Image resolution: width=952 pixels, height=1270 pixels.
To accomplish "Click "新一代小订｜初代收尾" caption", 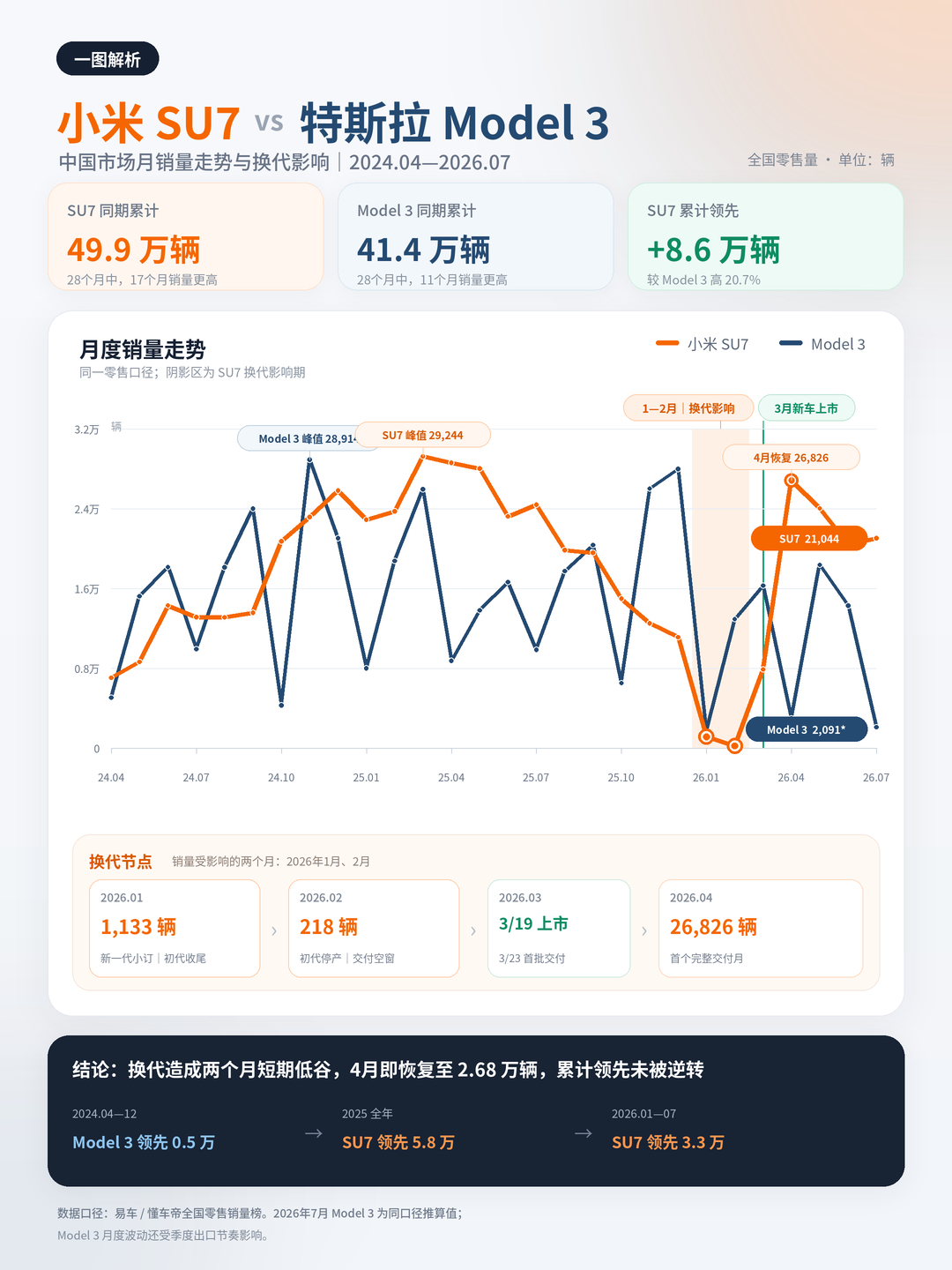I will (x=153, y=958).
